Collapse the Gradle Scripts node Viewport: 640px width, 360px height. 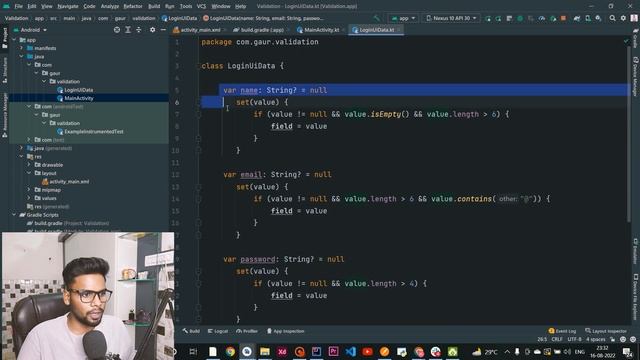15,215
